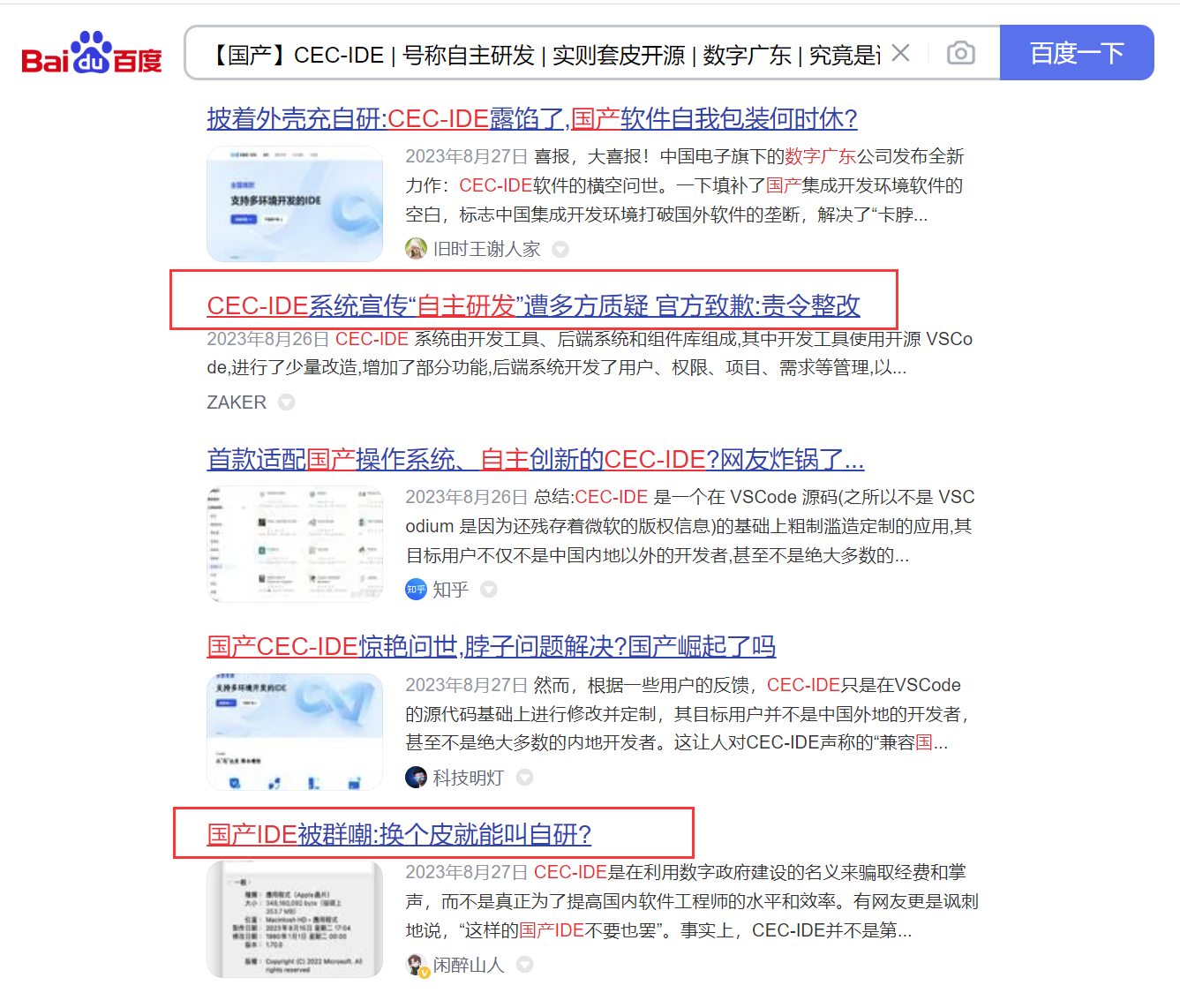The width and height of the screenshot is (1180, 1008).
Task: Open result '首款适配国产操作系统、自主创新的CEC-IDE'
Action: 535,459
